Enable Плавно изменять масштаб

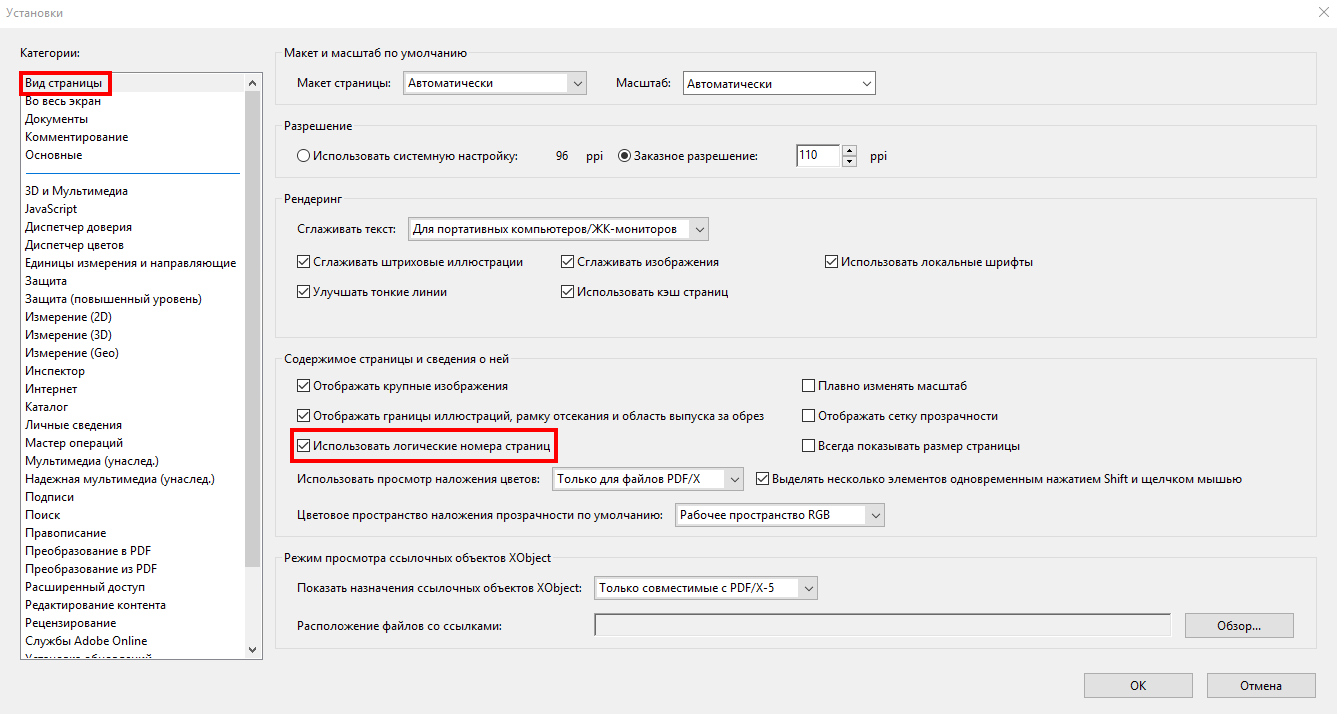(x=810, y=386)
